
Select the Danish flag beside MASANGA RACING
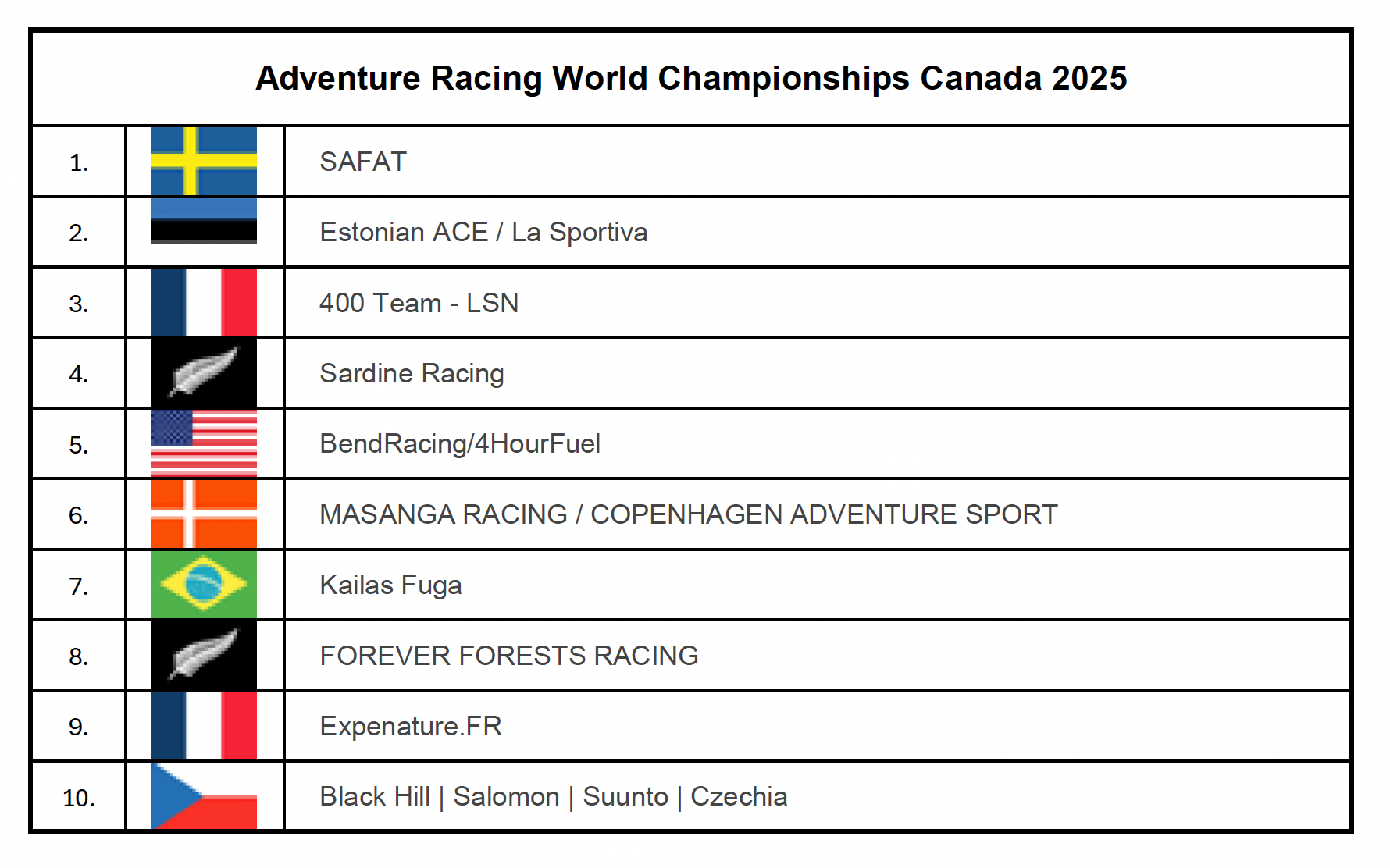203,514
